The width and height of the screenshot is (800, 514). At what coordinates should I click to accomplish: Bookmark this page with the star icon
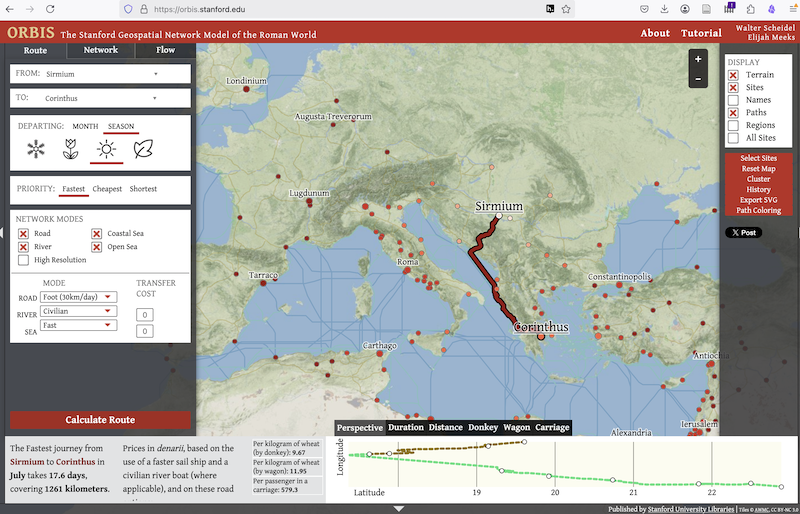[x=566, y=9]
